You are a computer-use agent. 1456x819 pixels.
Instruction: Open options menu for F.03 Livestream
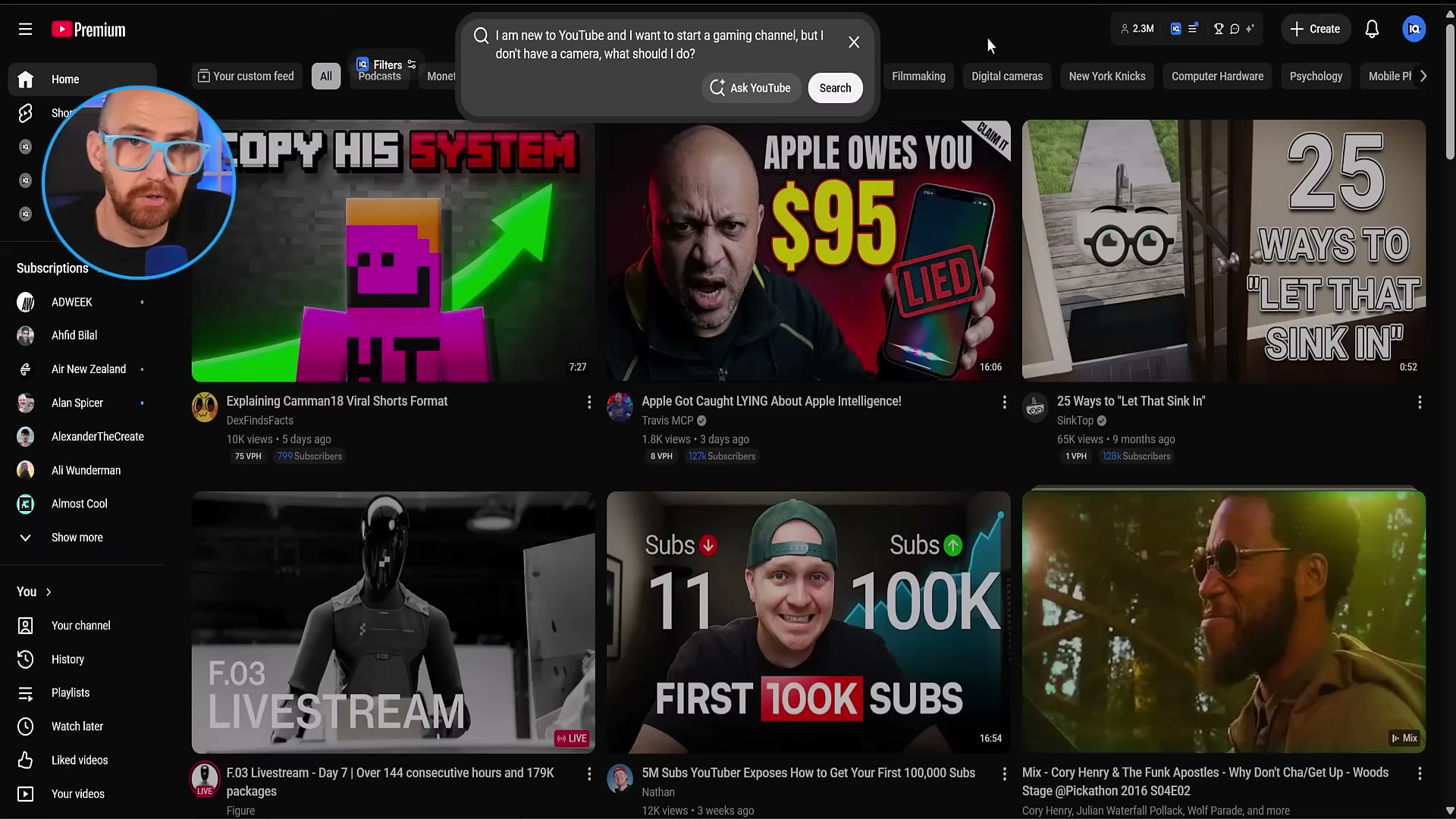click(x=589, y=773)
